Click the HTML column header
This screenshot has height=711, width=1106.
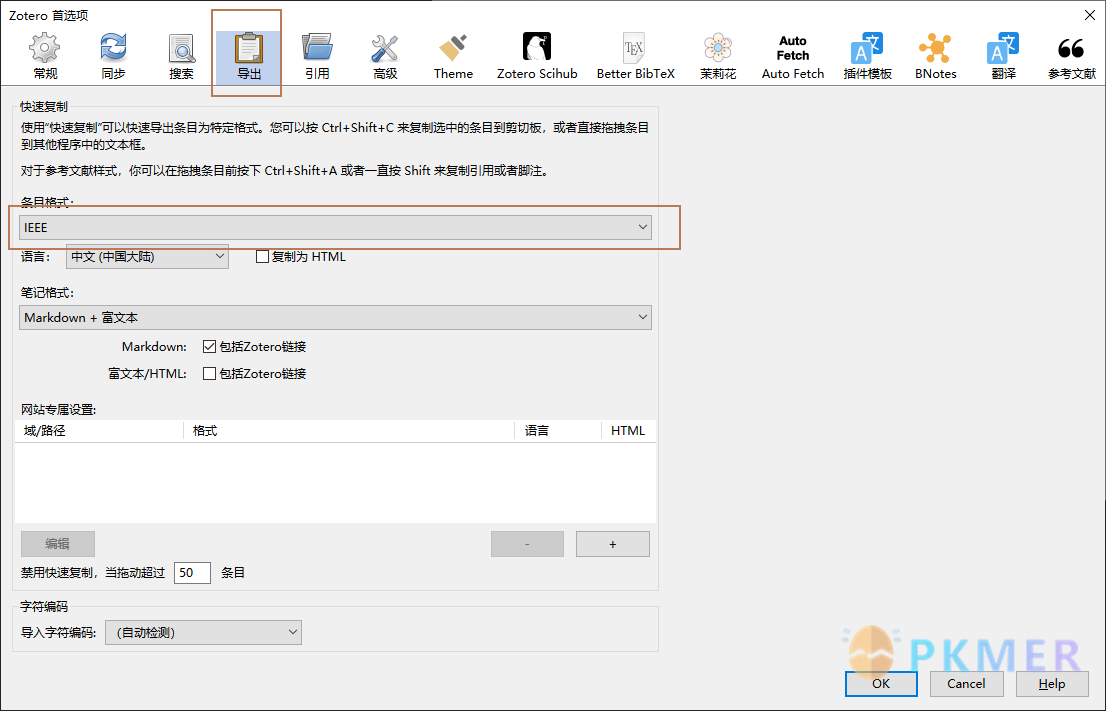coord(628,430)
